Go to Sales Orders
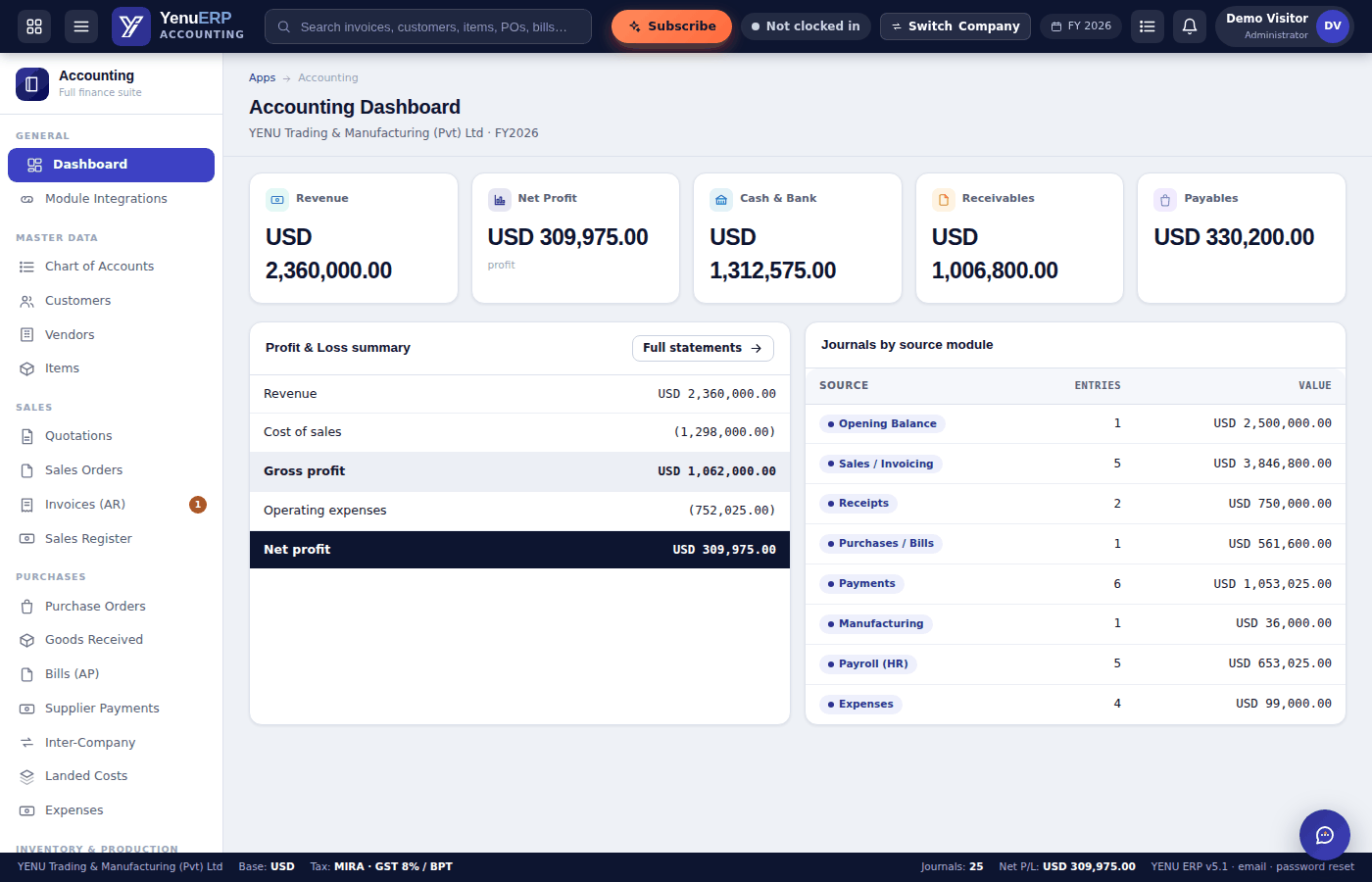The image size is (1372, 882). point(111,470)
